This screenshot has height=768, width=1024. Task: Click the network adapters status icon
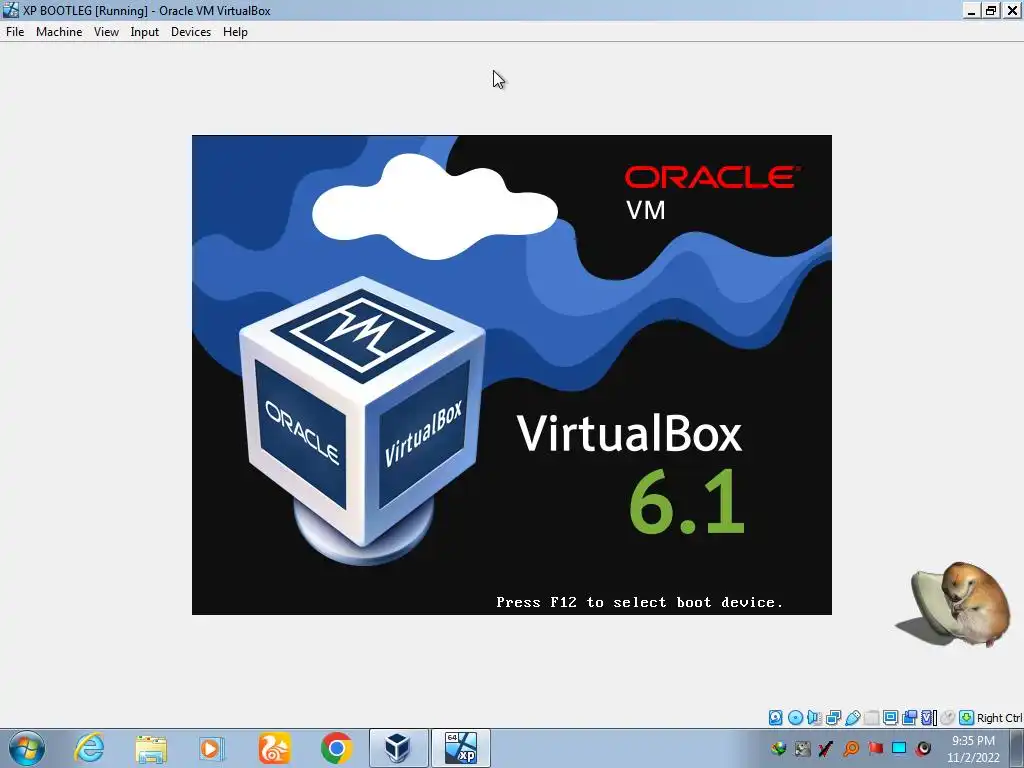click(x=833, y=718)
